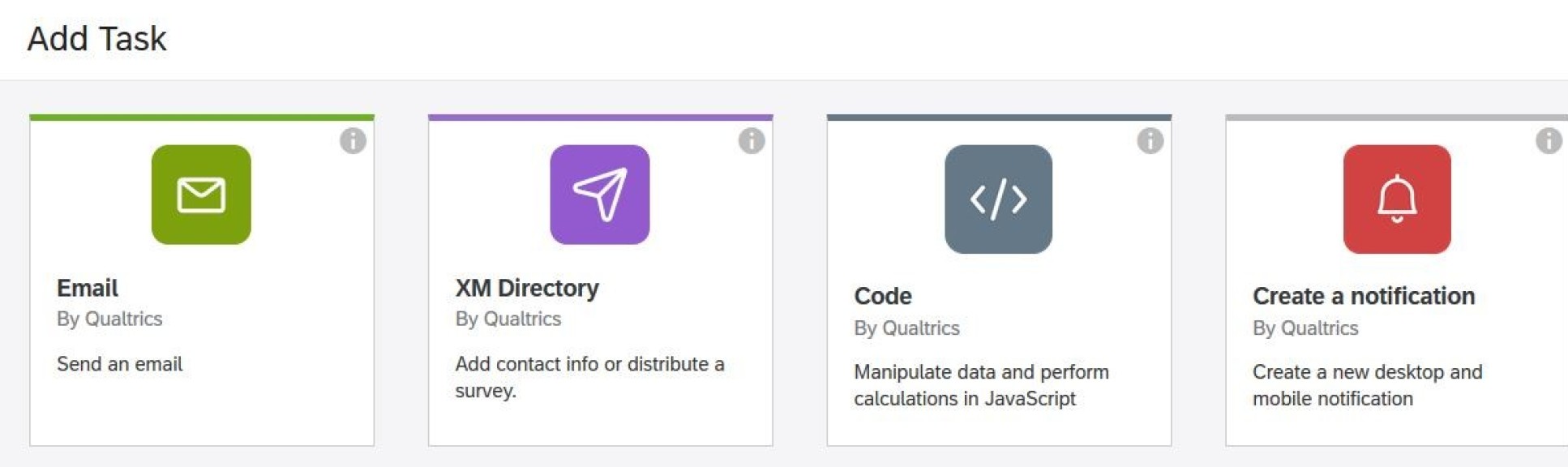Click "By Qualtrics" under XM Directory

508,319
